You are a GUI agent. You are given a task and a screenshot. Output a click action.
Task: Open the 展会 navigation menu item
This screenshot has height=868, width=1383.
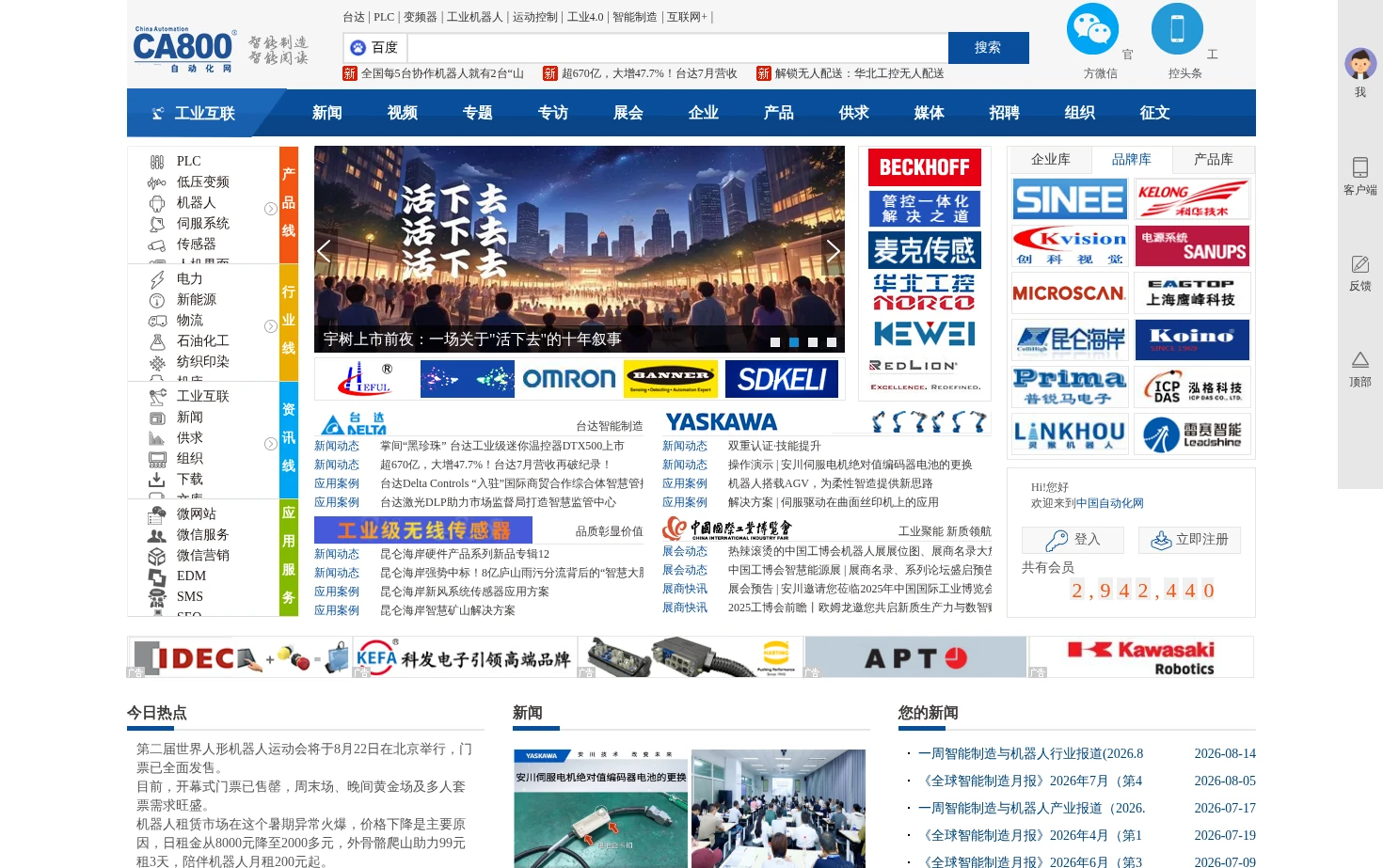coord(628,113)
